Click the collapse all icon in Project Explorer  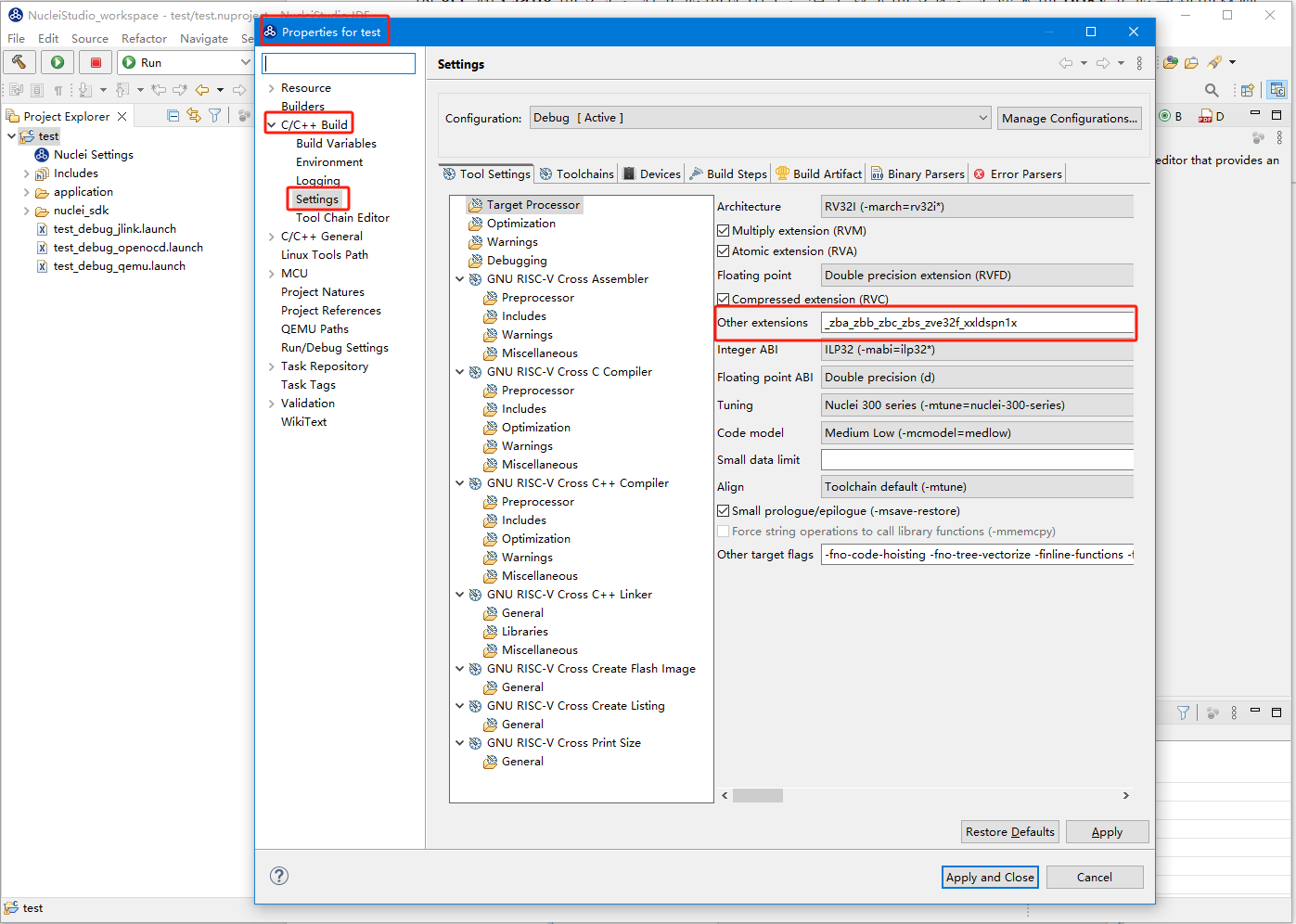pos(173,115)
